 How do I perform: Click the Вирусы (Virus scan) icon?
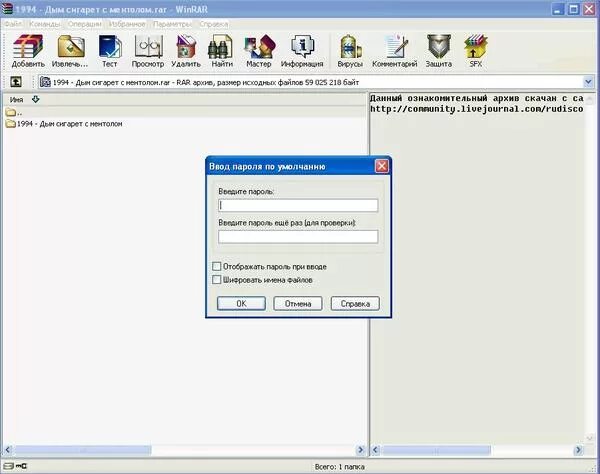tap(350, 51)
